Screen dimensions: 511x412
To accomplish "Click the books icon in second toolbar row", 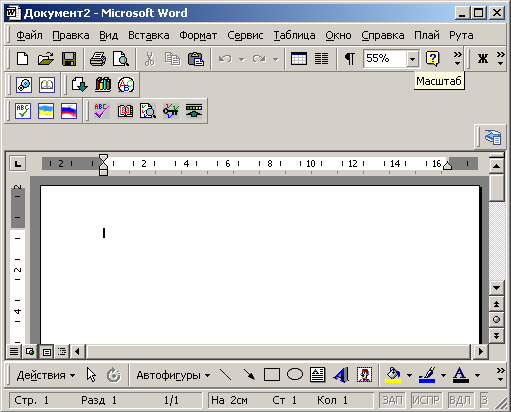I will (103, 85).
